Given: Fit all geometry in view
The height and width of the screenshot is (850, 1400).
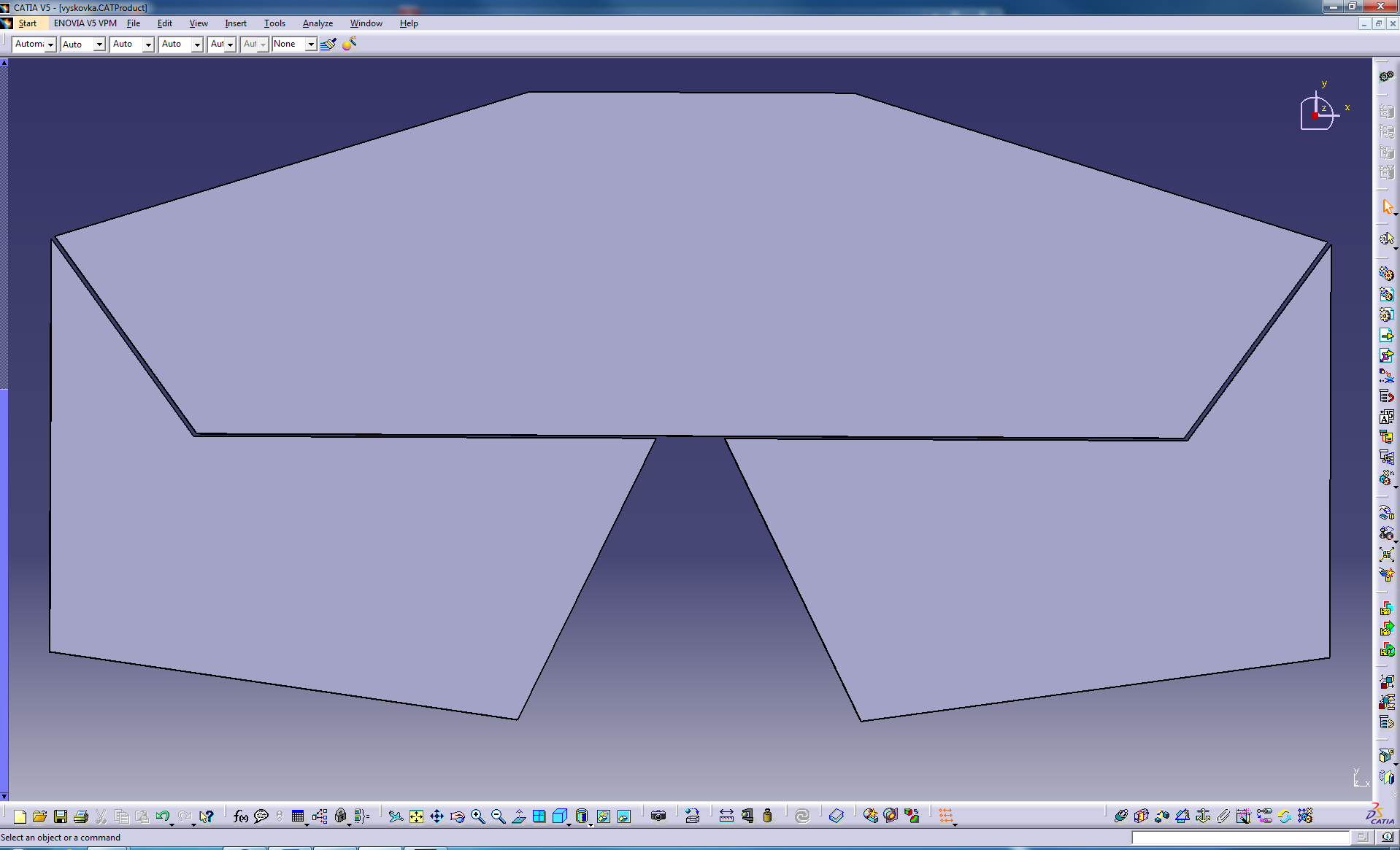Looking at the screenshot, I should [x=416, y=816].
